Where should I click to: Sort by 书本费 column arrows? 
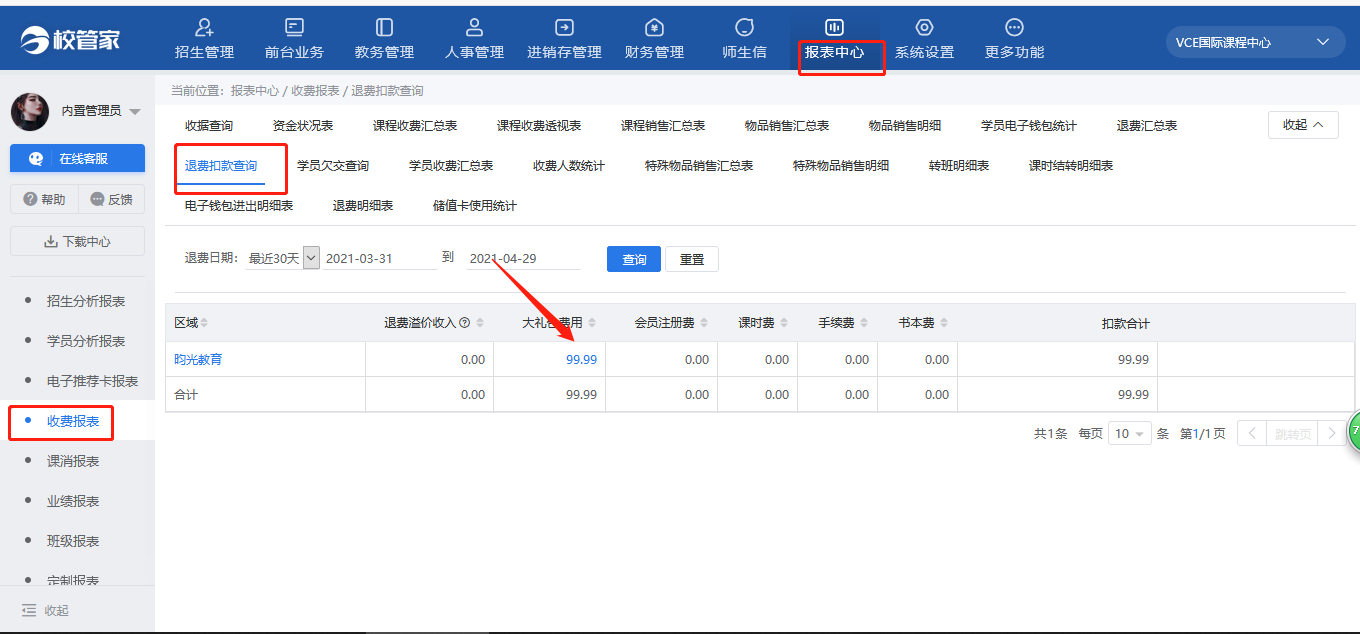tap(944, 323)
